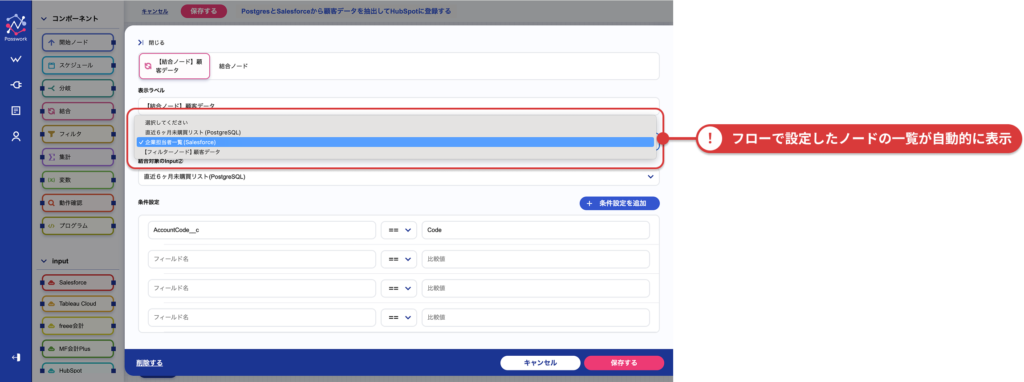Choose 直近6ヶ月未購買リスト (PostgreSQL) option
The width and height of the screenshot is (1024, 382).
(193, 132)
